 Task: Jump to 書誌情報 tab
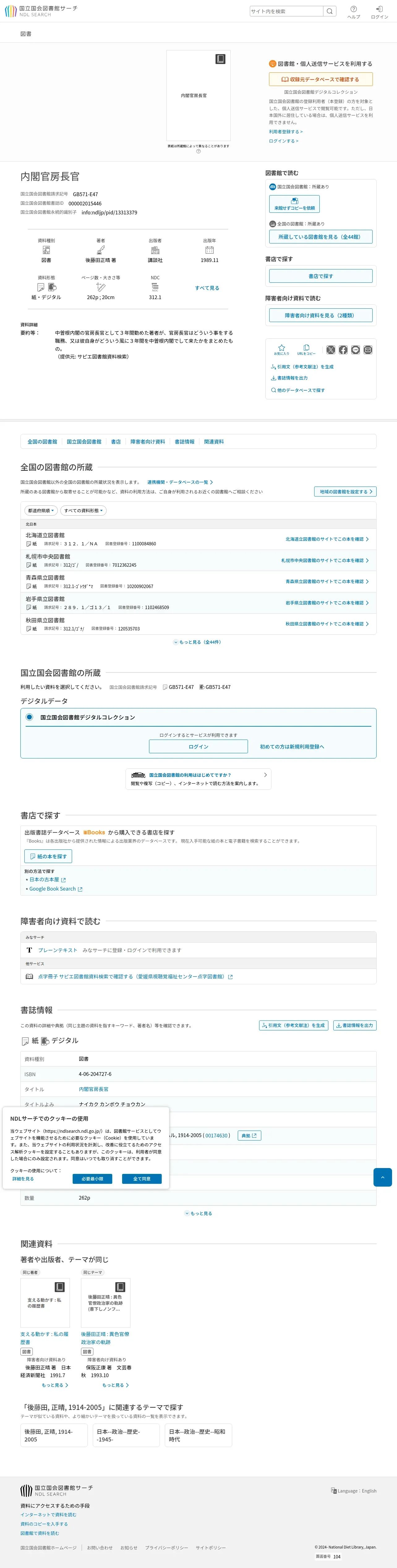click(185, 441)
